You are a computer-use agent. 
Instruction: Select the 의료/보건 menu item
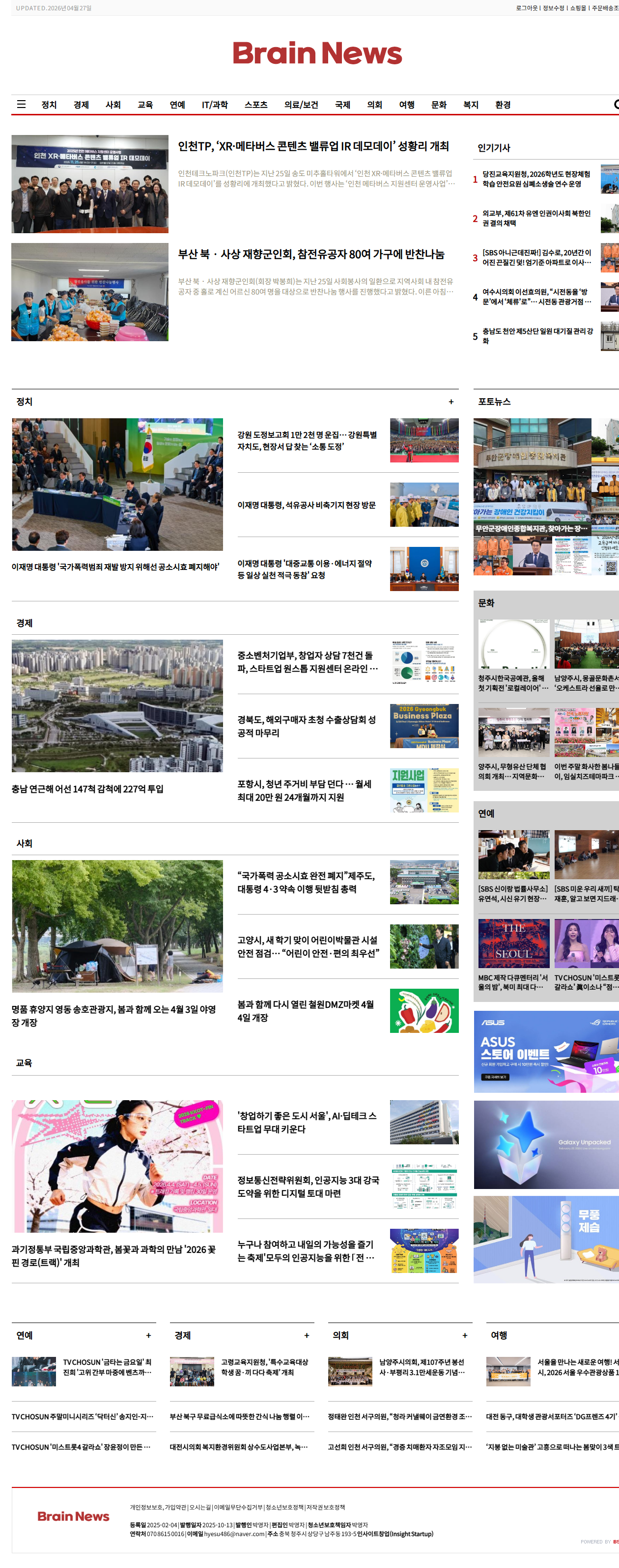pos(301,105)
